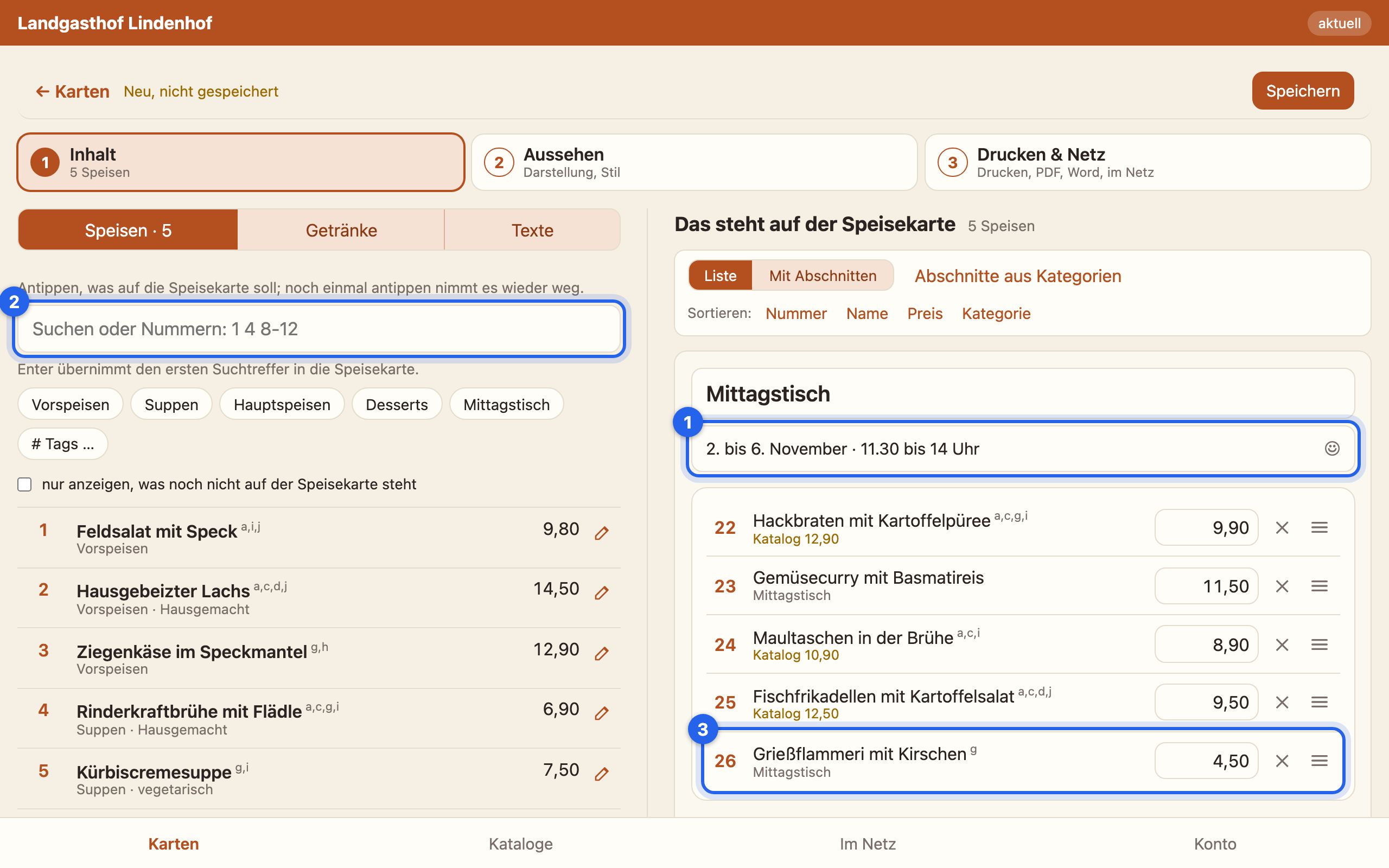Open Texte tab

click(532, 230)
